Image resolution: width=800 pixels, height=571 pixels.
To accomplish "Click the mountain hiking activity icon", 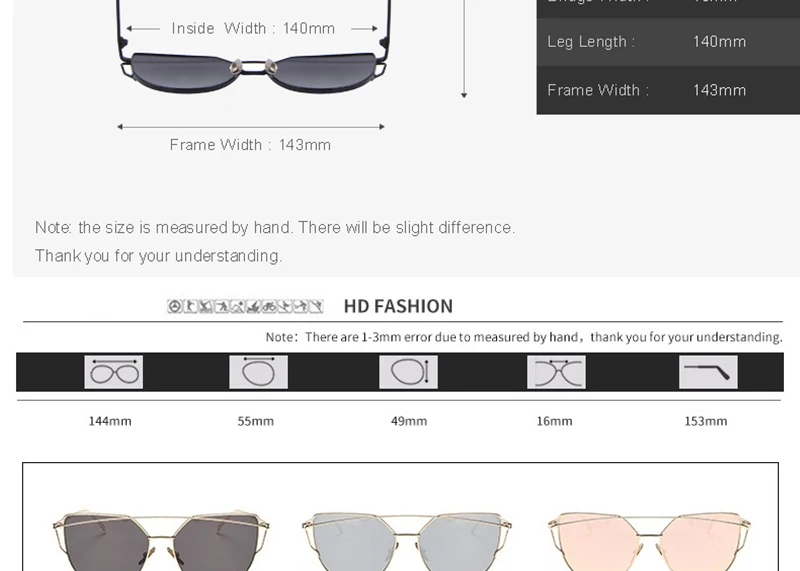I will coord(238,306).
